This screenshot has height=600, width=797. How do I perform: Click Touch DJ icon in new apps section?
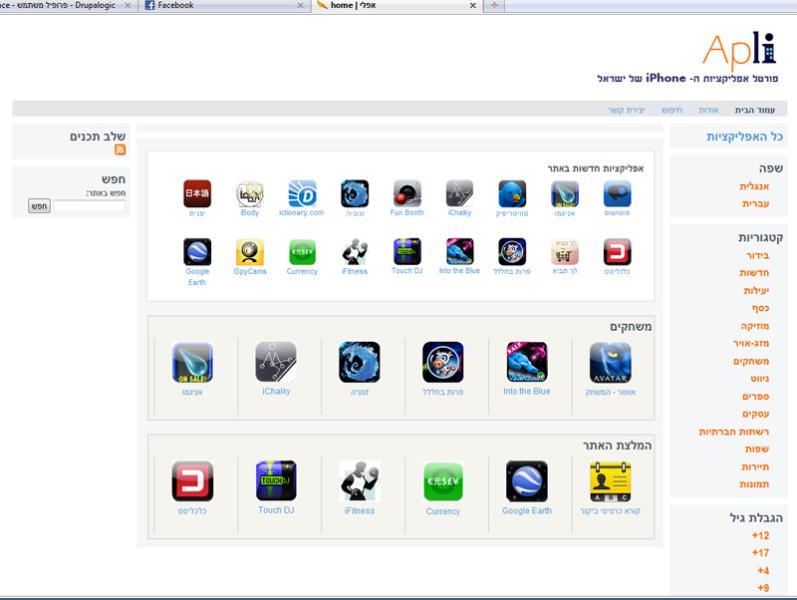point(407,252)
